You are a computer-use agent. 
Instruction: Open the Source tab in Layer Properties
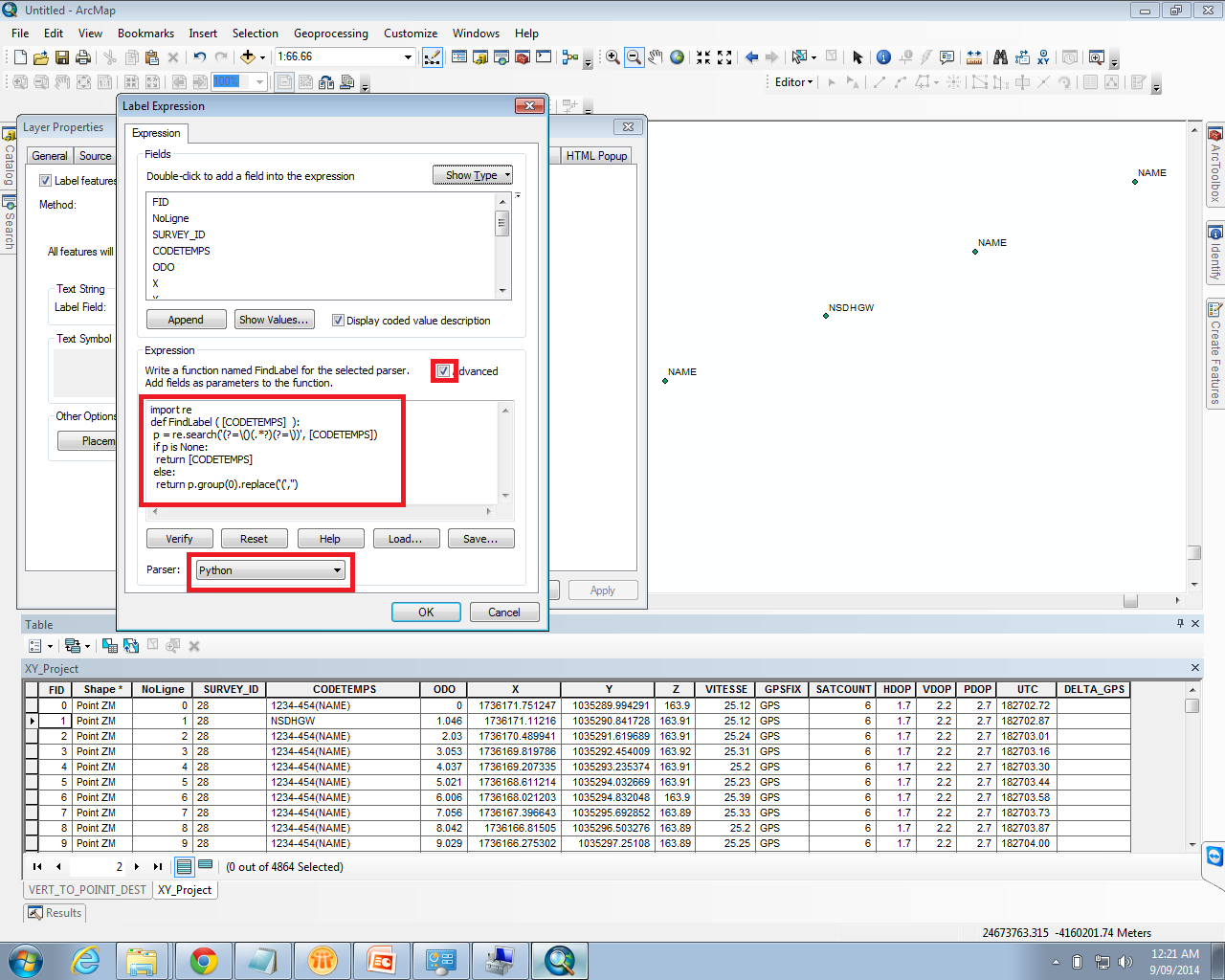tap(95, 156)
